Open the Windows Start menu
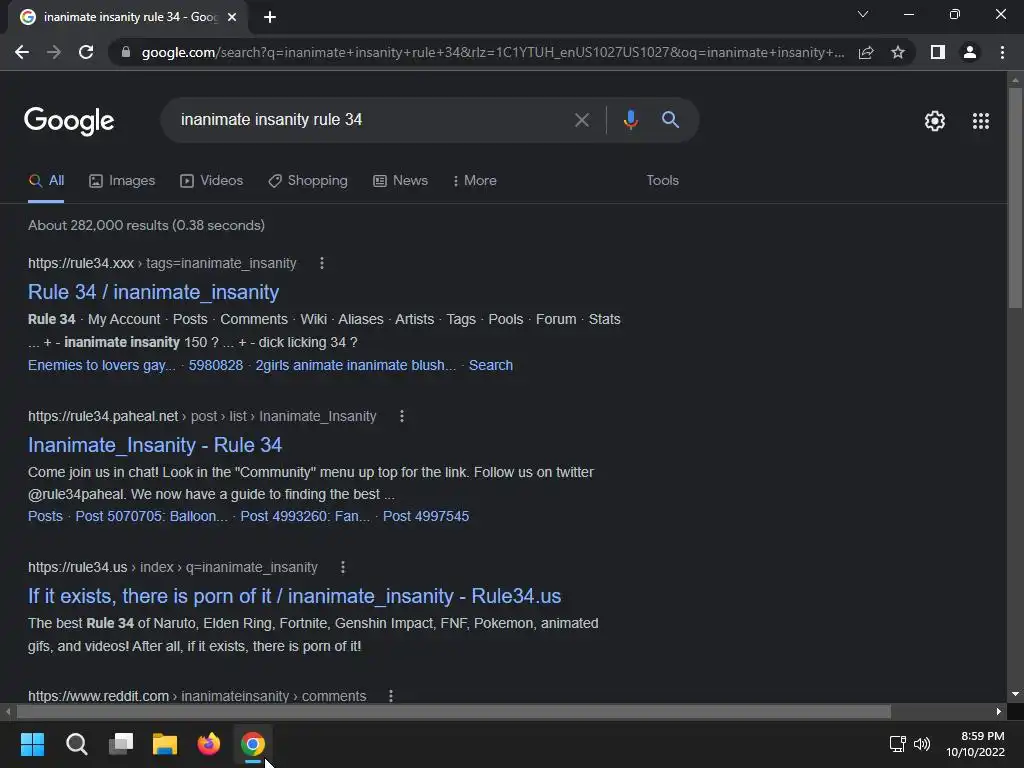This screenshot has width=1024, height=768. 32,744
